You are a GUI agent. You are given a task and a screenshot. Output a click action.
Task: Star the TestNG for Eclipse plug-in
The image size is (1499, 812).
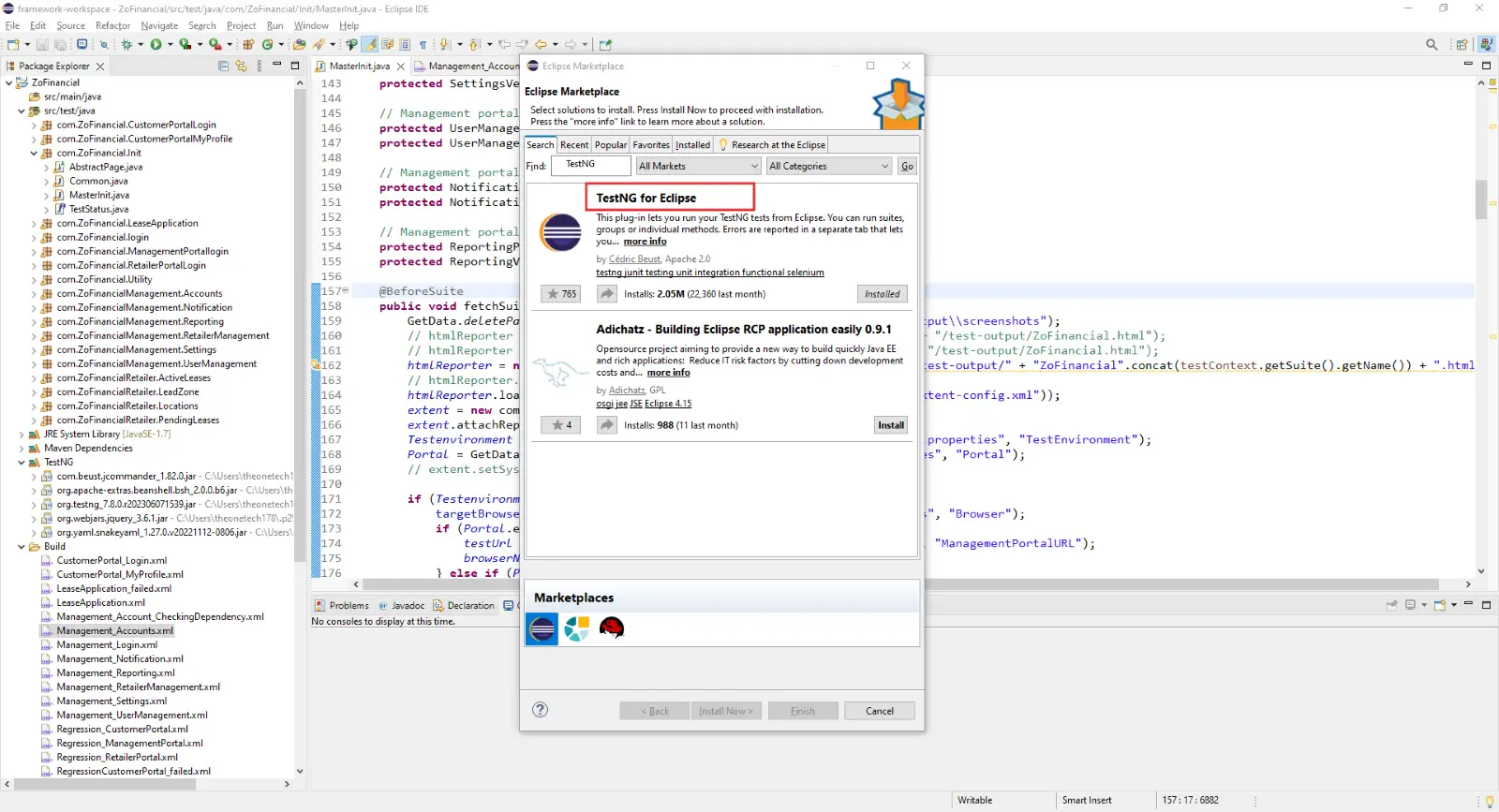[x=561, y=294]
